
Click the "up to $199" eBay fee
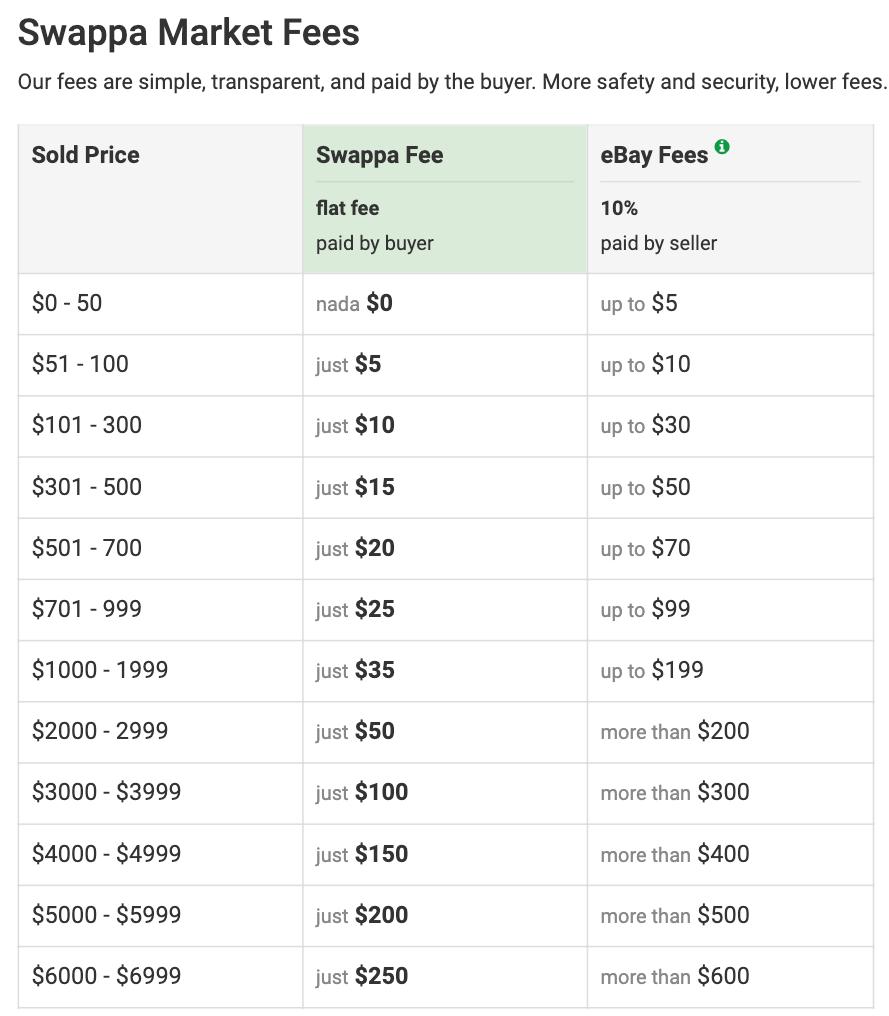[x=652, y=670]
